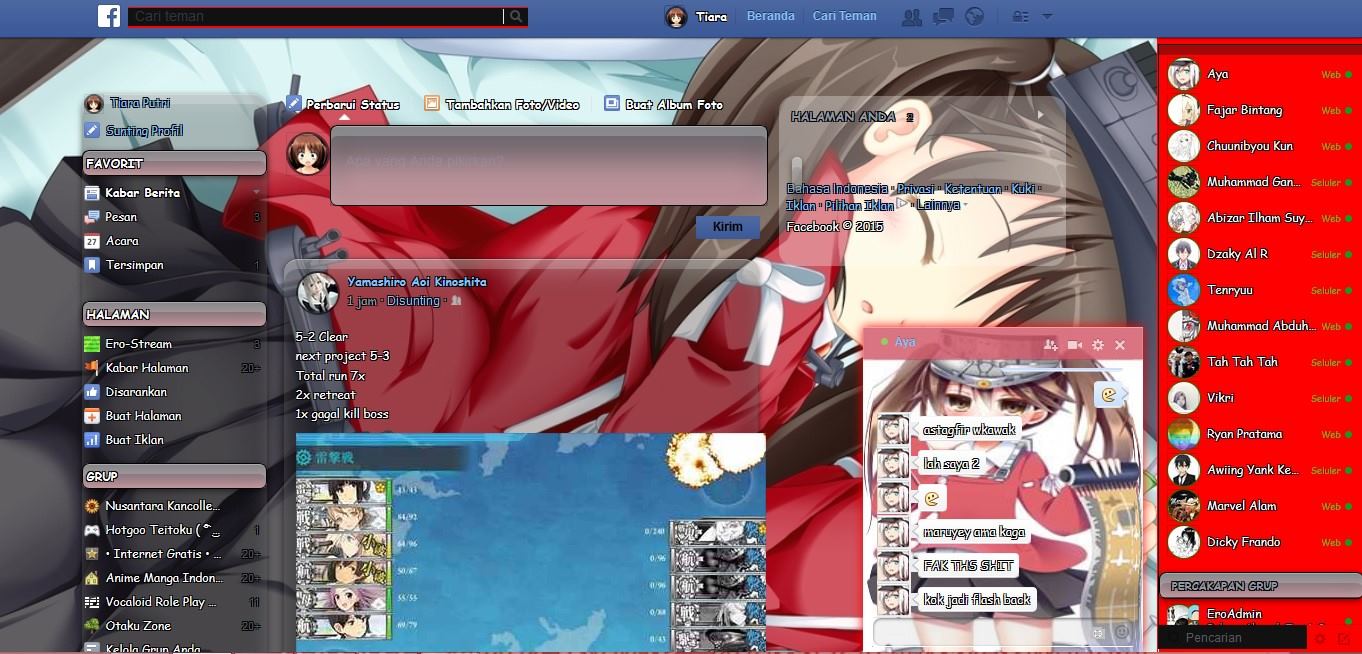Image resolution: width=1362 pixels, height=654 pixels.
Task: Open the Sunting Profil link
Action: tap(145, 130)
